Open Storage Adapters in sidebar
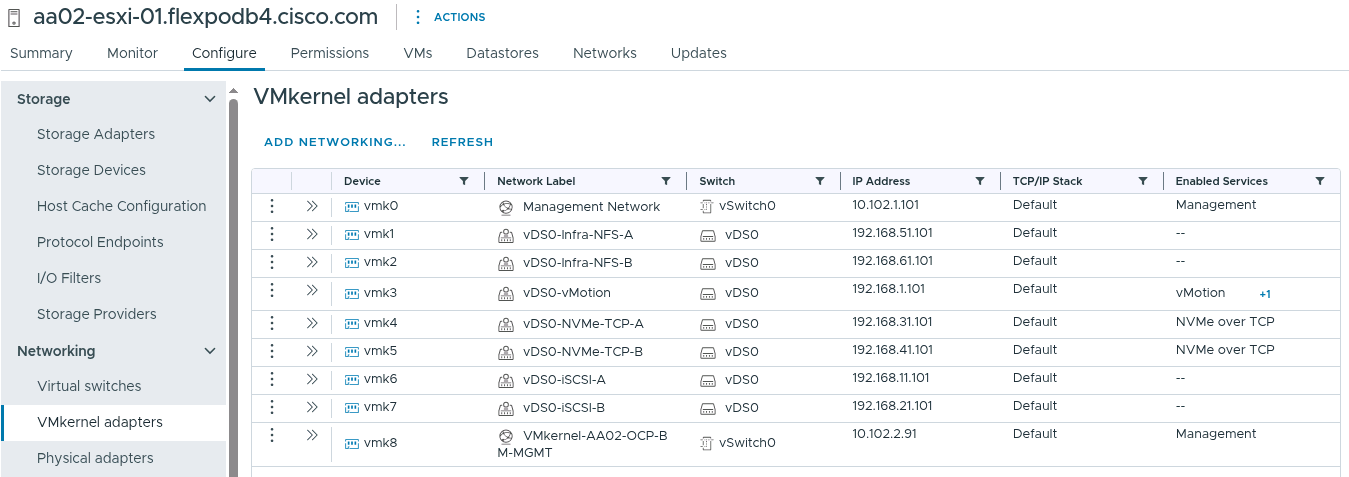This screenshot has width=1349, height=477. (x=96, y=134)
